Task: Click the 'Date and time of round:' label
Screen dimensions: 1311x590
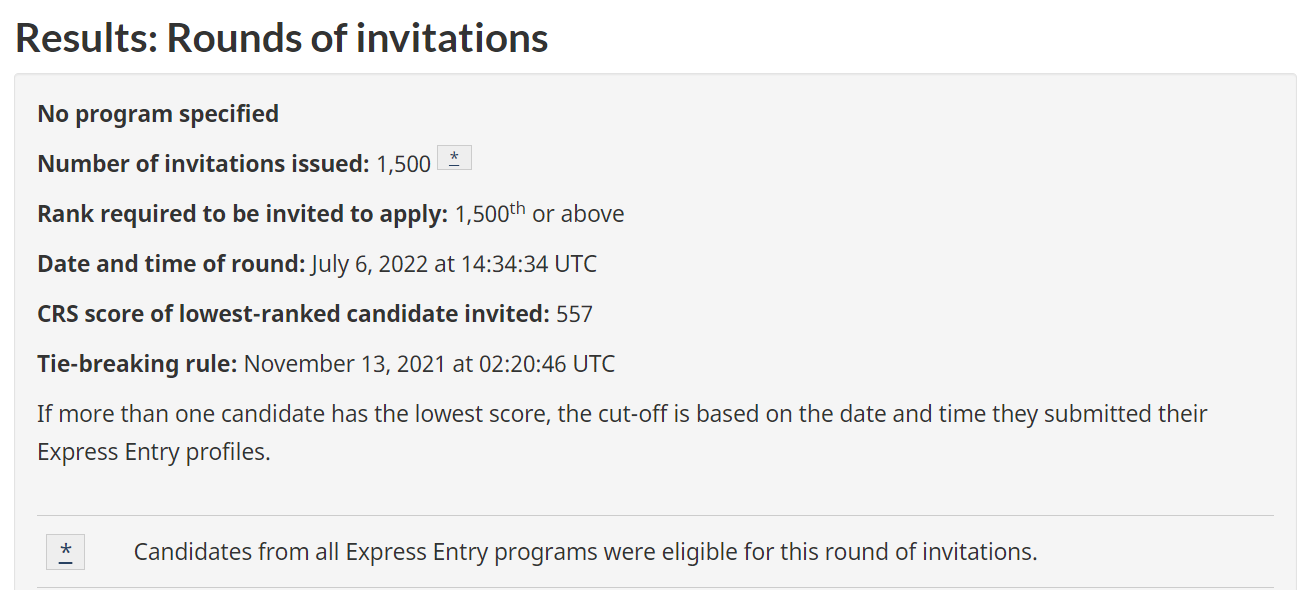Action: tap(171, 264)
